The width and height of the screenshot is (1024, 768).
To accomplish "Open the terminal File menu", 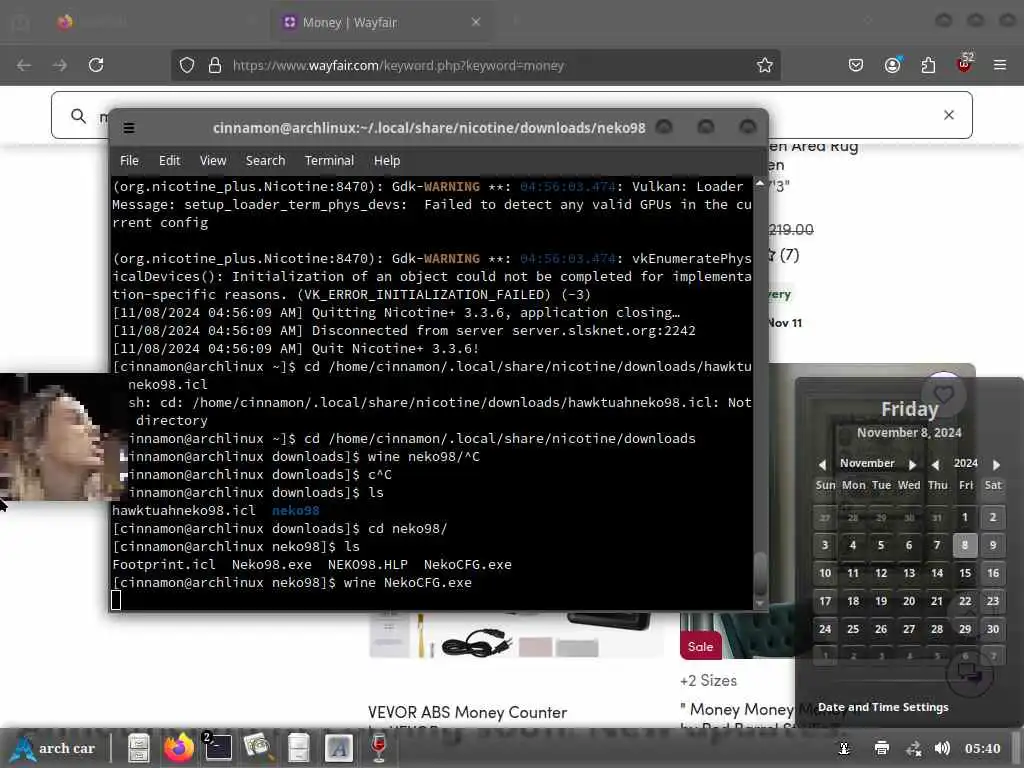I will pyautogui.click(x=129, y=161).
